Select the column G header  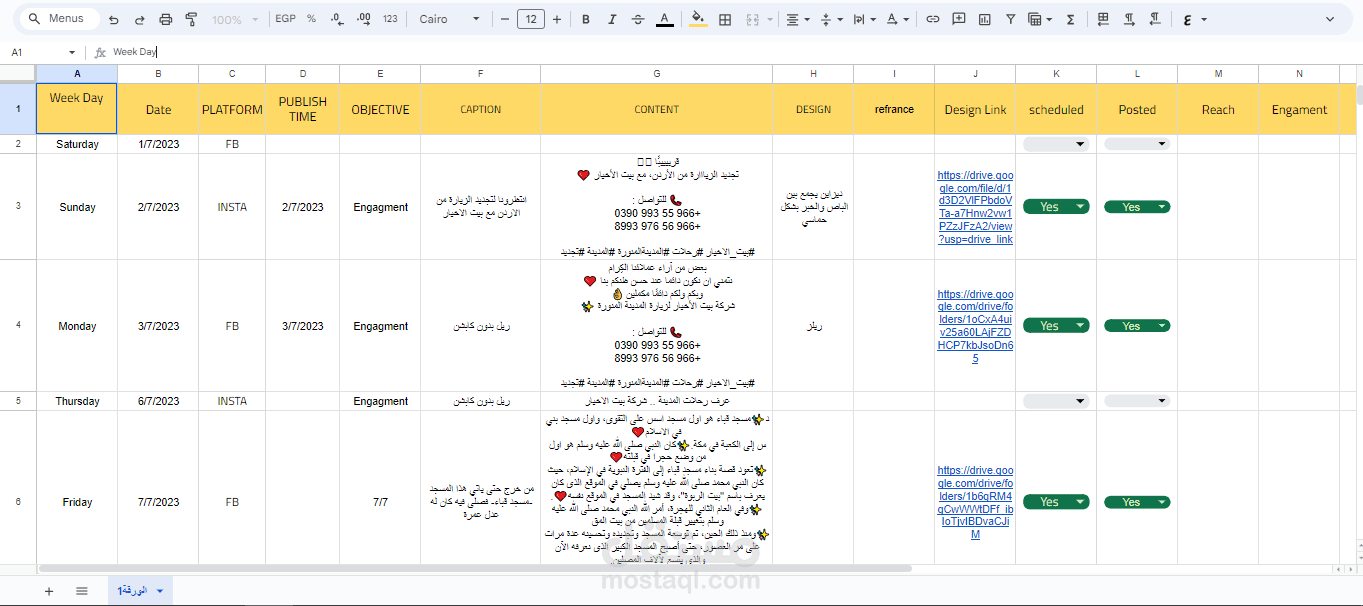click(x=656, y=74)
